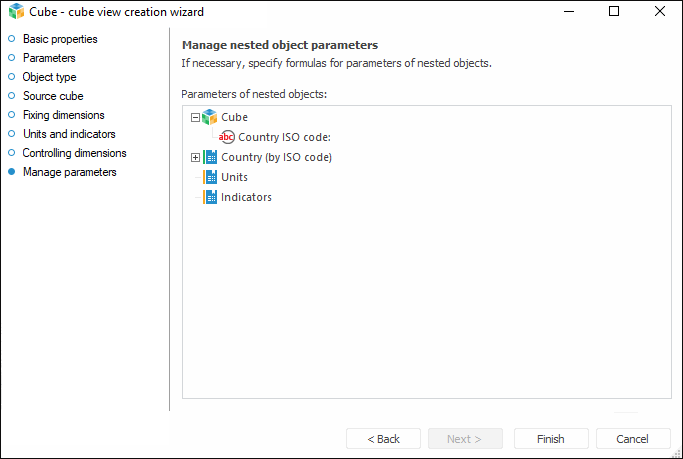
Task: Switch to the Source cube step
Action: coord(53,96)
